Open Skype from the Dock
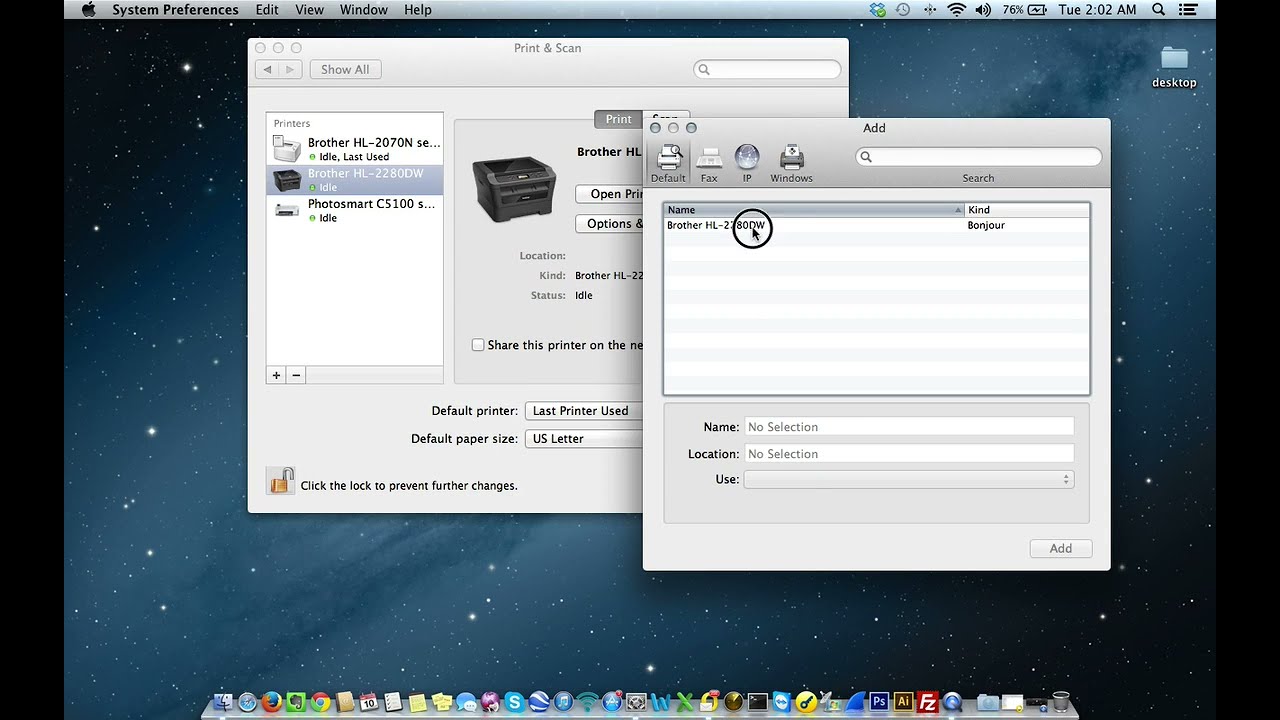 point(514,702)
